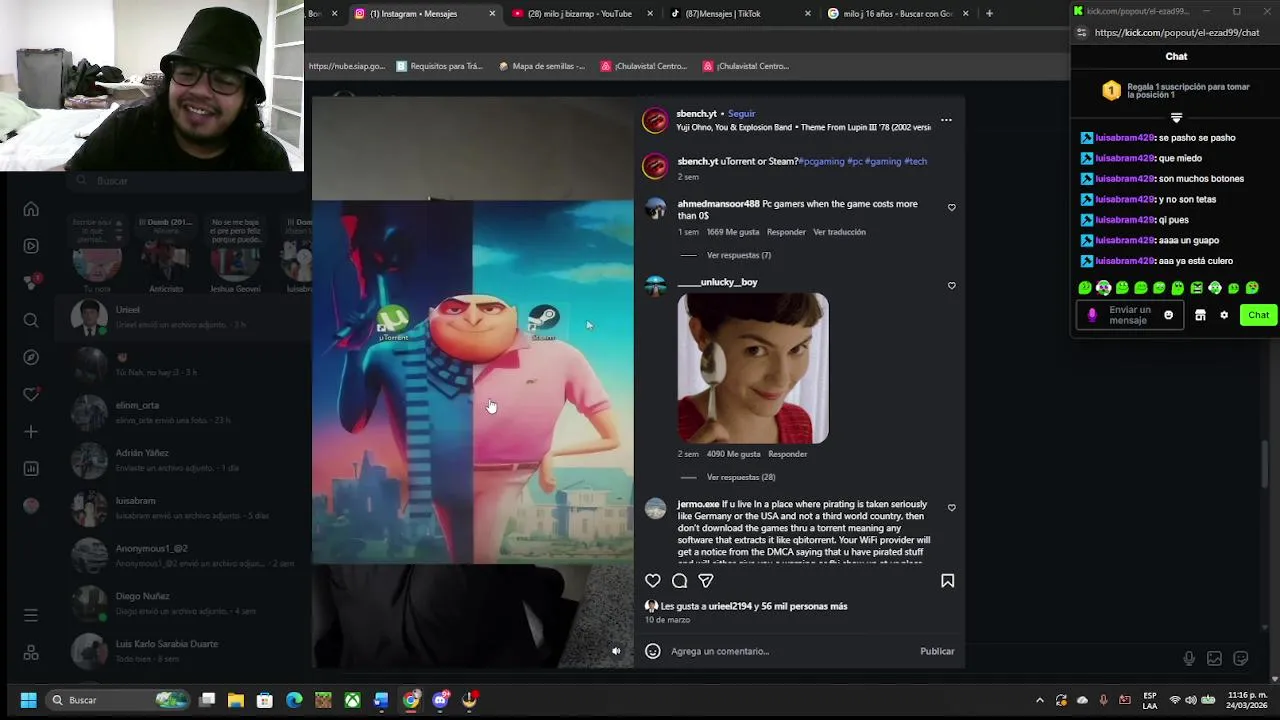The width and height of the screenshot is (1280, 720).
Task: Type field 'Enviar un mensaje' in Kick chat
Action: tap(1129, 315)
